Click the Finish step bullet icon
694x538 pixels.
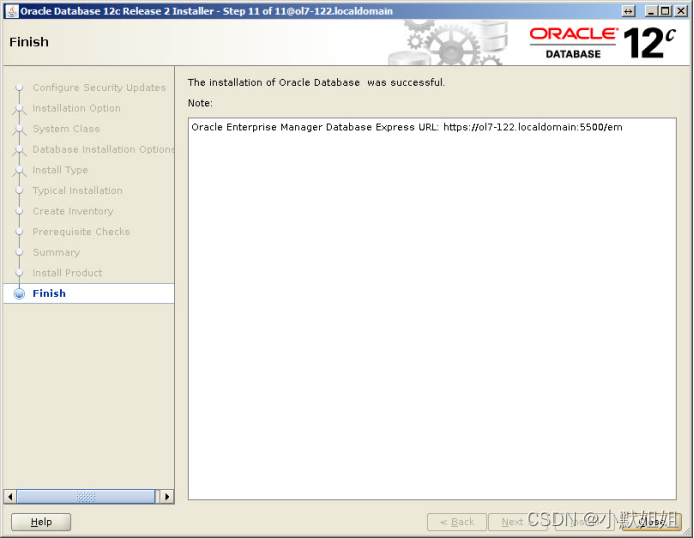(19, 294)
